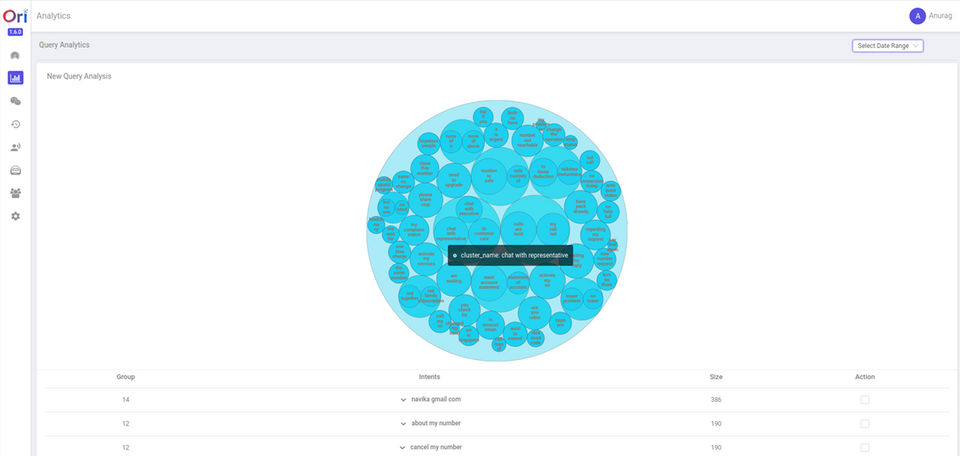Open the dashboard home icon in sidebar
Viewport: 960px width, 456px height.
pyautogui.click(x=15, y=55)
